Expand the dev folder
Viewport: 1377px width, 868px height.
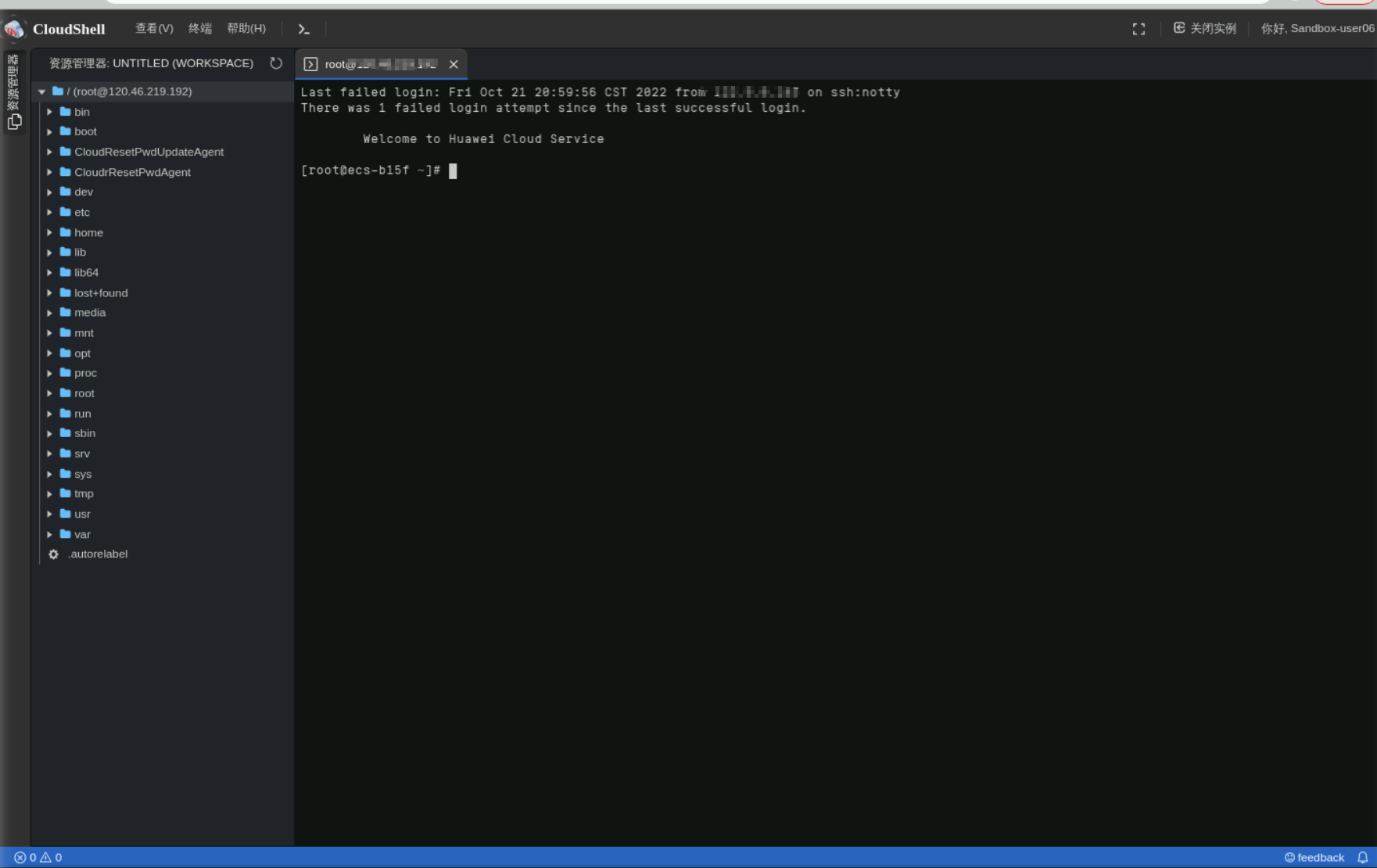[x=49, y=192]
